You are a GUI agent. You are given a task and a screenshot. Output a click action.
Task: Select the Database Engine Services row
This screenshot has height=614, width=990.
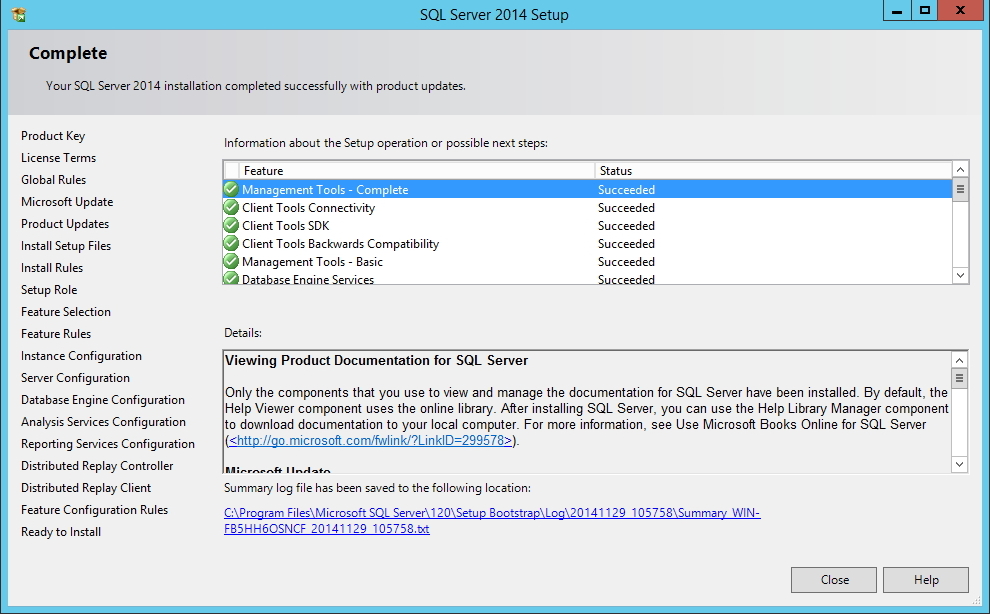(588, 278)
